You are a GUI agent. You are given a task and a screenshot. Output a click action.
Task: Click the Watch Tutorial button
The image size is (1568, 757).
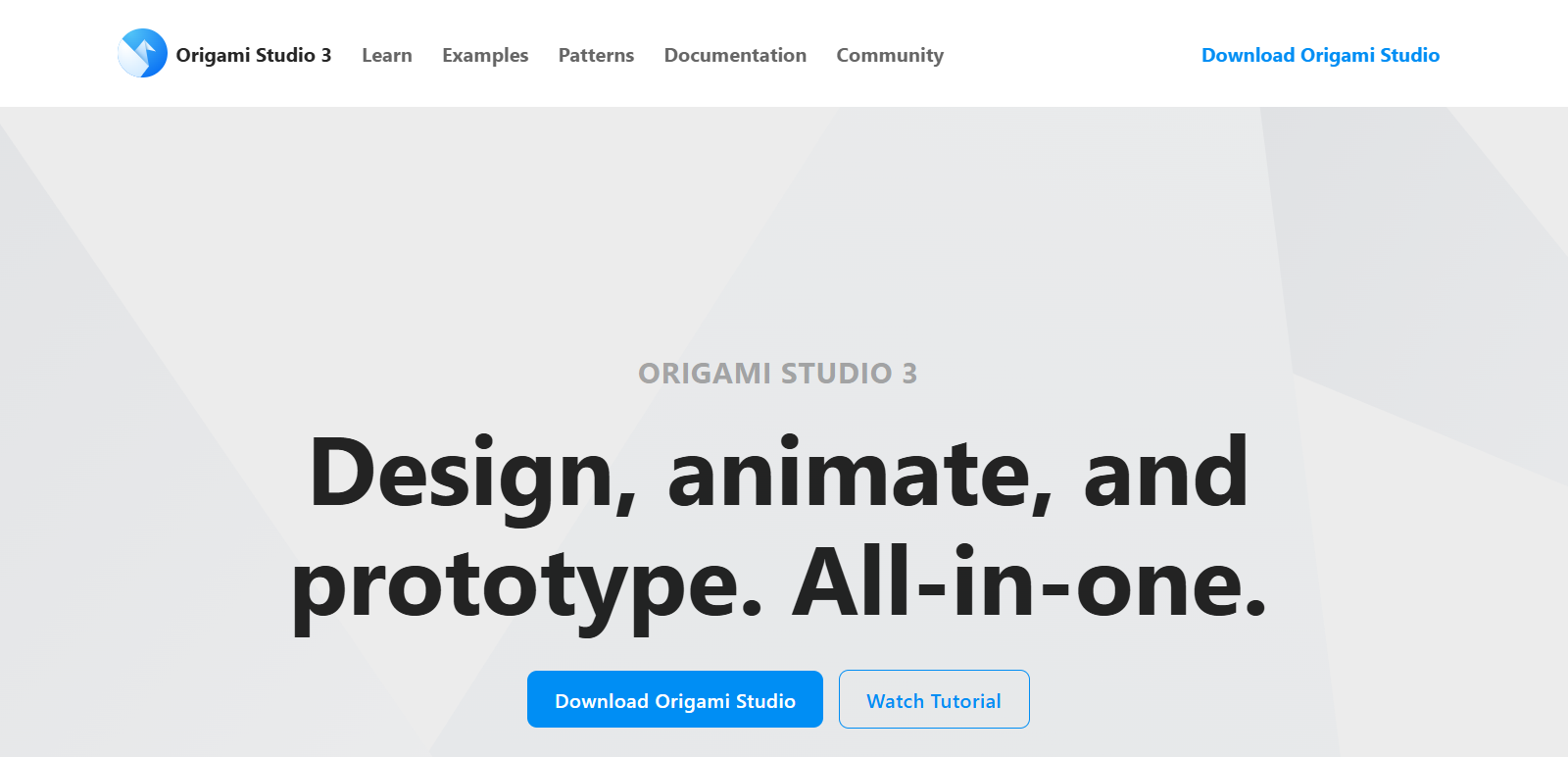point(934,699)
